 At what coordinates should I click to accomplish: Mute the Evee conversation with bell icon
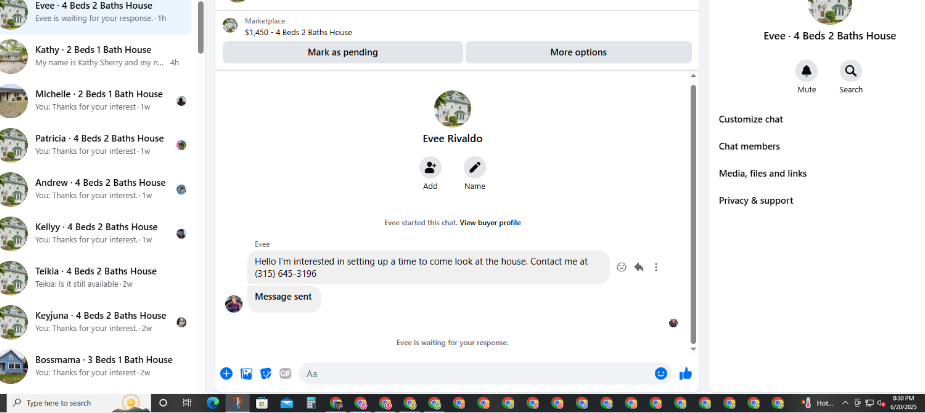click(x=806, y=71)
